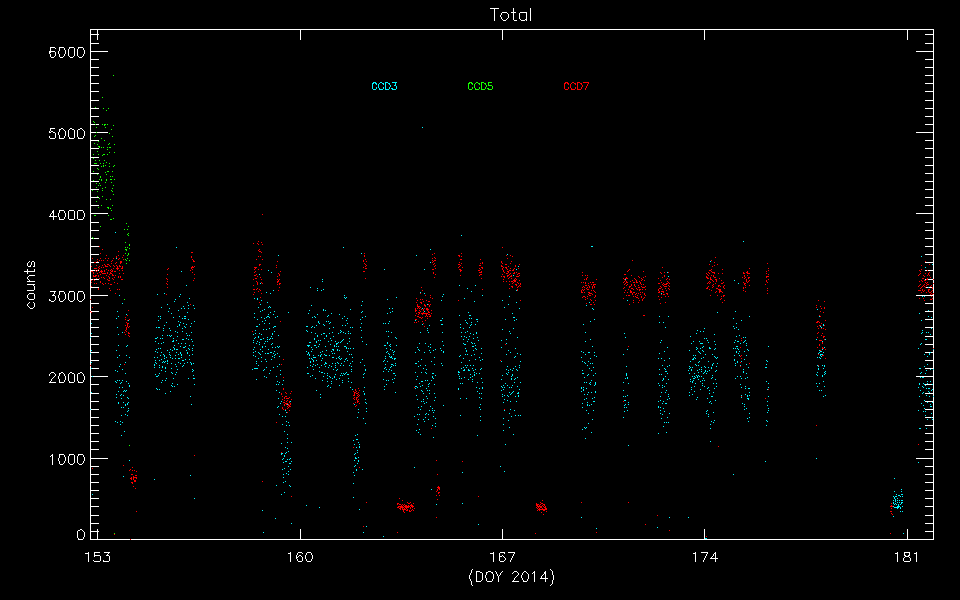Click the "counts" y-axis label
960x600 pixels.
[x=30, y=285]
